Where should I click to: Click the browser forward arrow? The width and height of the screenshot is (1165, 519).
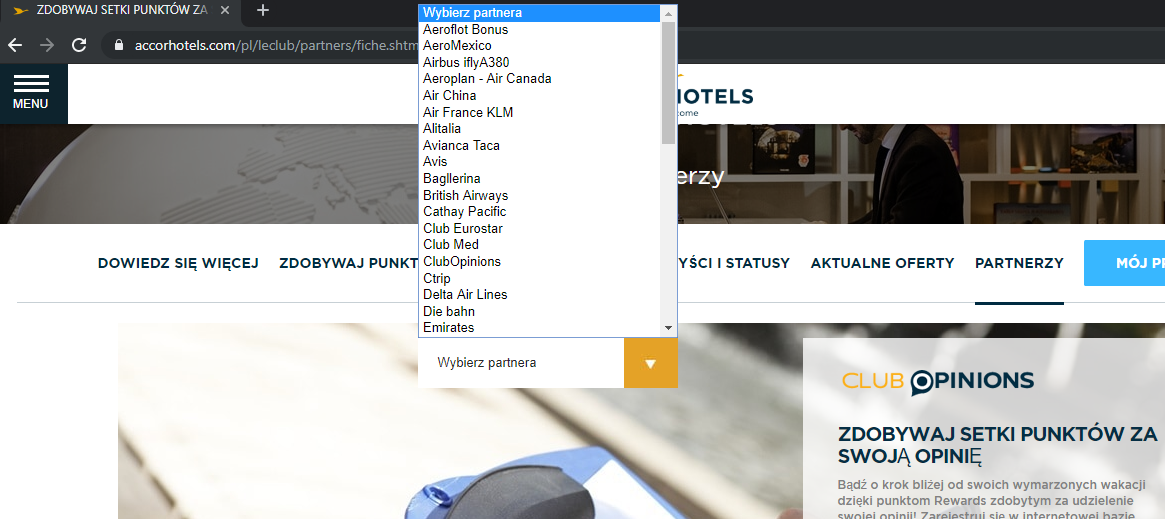pos(47,45)
